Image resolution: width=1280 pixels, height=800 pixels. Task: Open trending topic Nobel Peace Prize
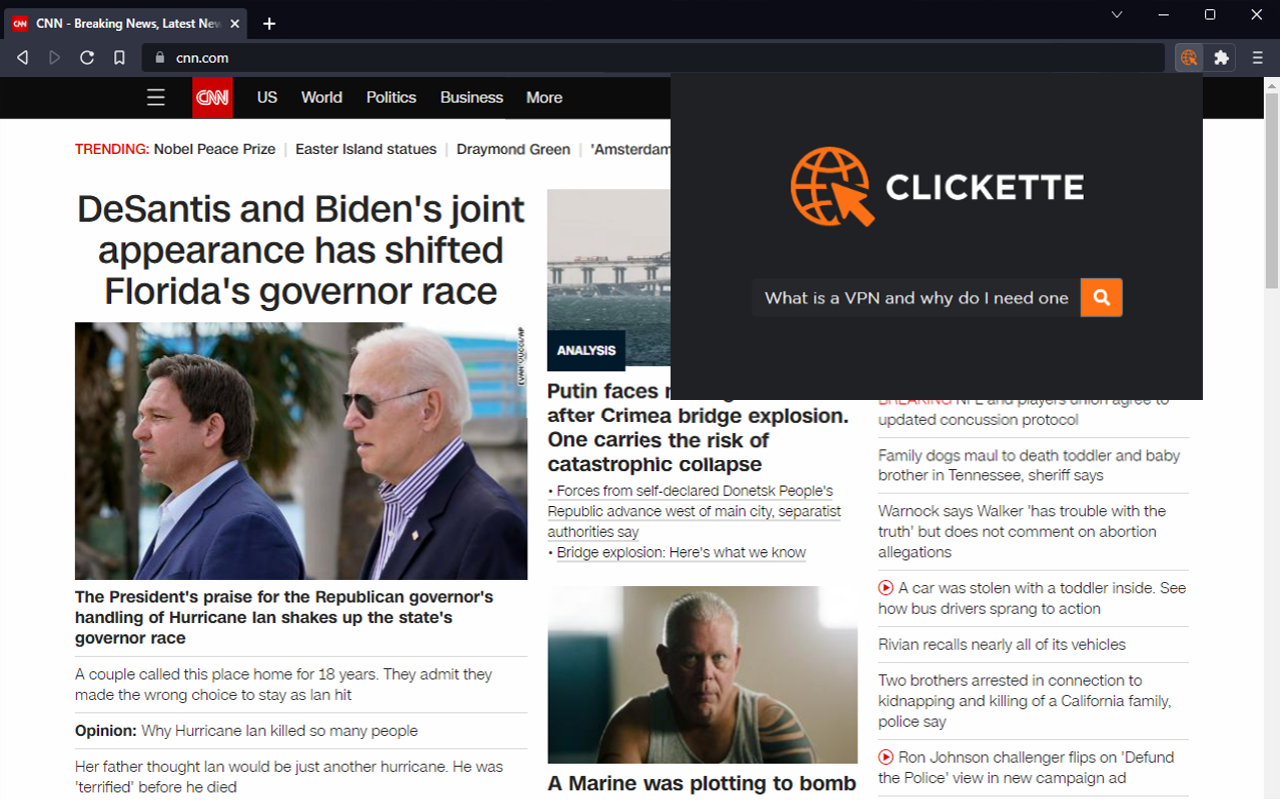tap(214, 149)
